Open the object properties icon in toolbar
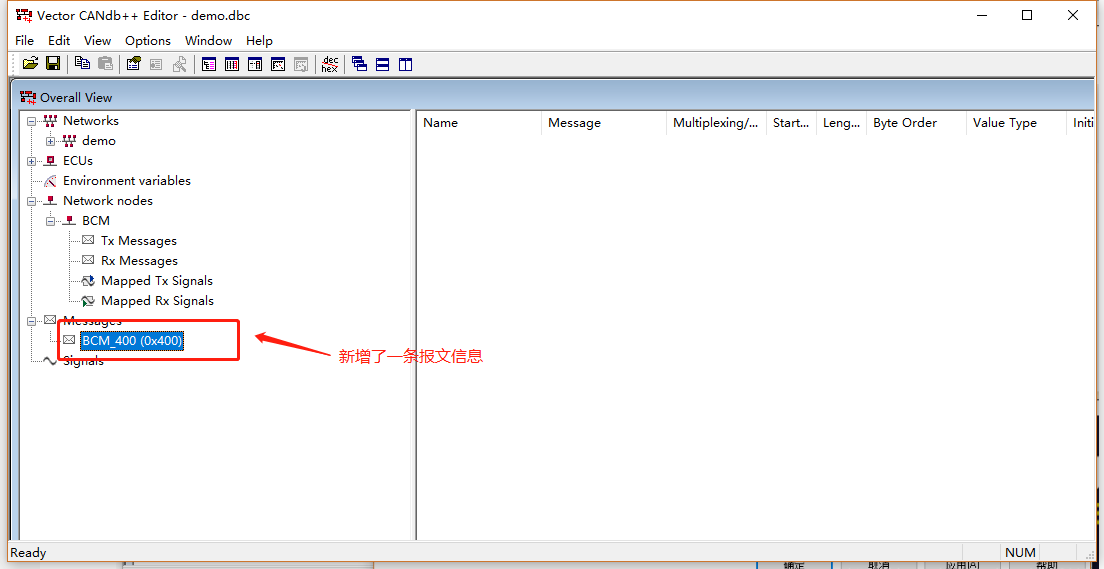This screenshot has height=569, width=1104. pos(134,64)
